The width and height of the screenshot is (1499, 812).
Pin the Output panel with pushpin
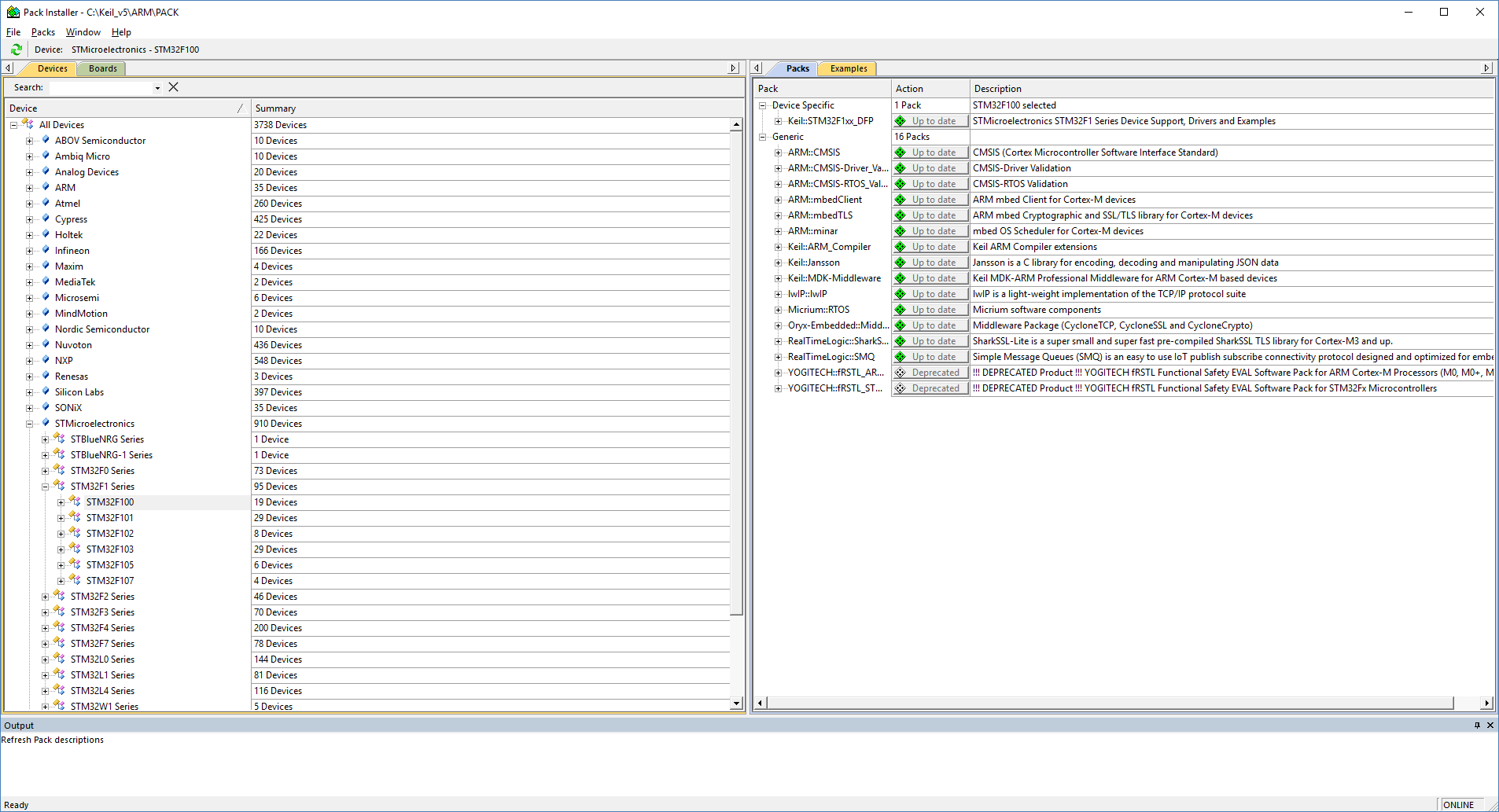[1477, 725]
